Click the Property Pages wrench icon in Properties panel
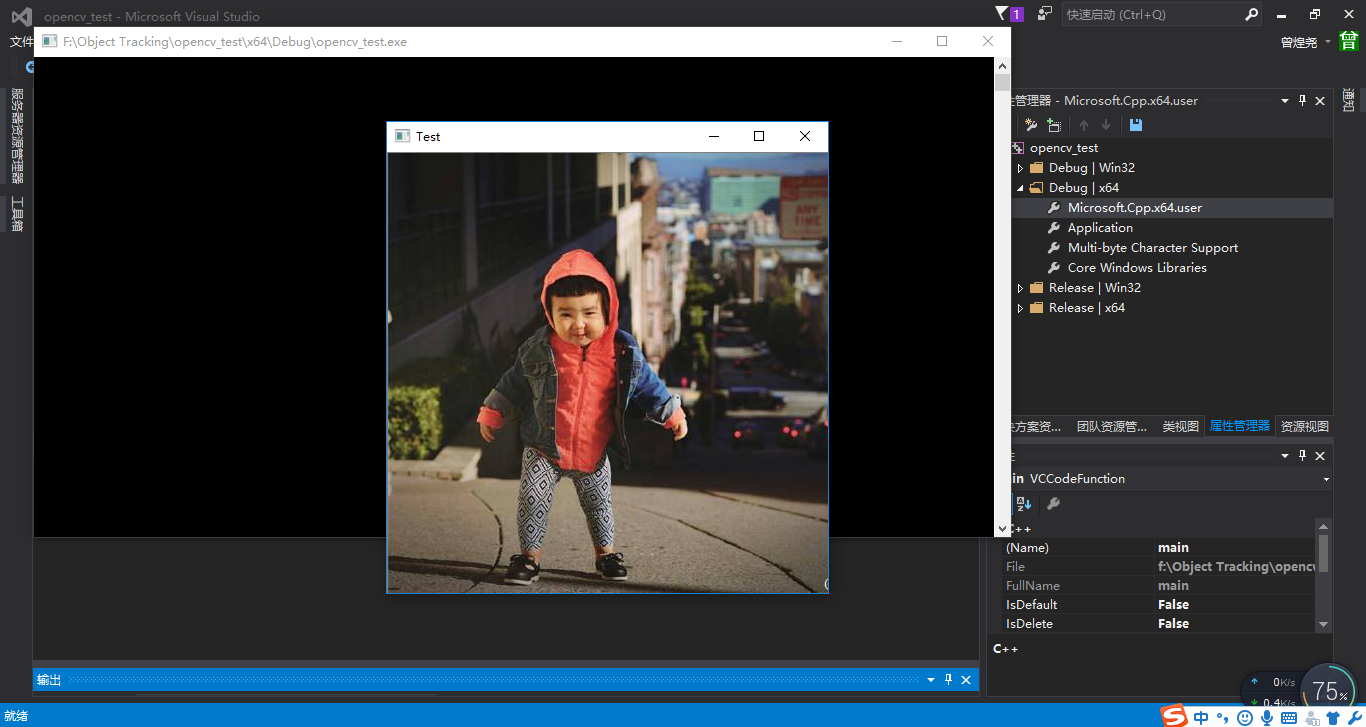 point(1053,504)
